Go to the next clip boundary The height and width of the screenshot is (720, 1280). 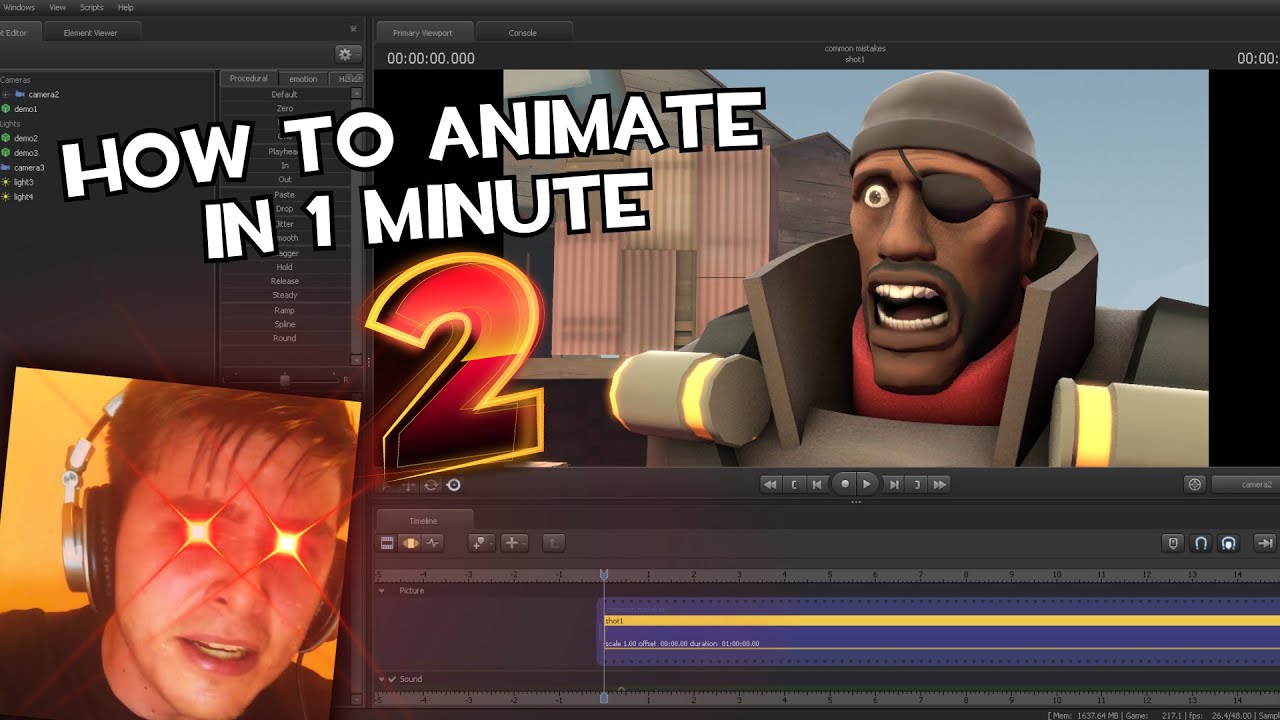tap(917, 484)
